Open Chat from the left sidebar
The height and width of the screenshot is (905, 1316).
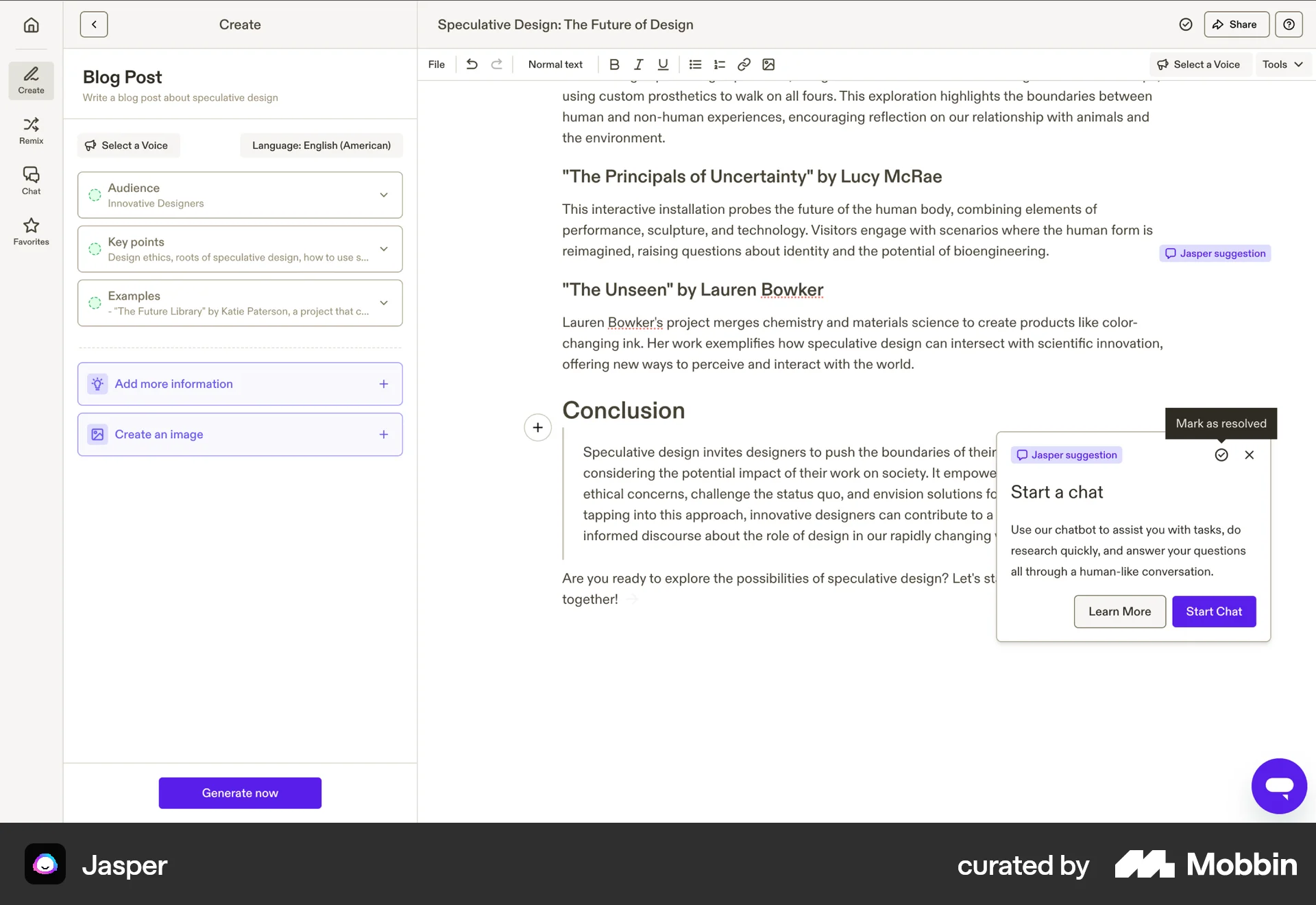pos(31,180)
